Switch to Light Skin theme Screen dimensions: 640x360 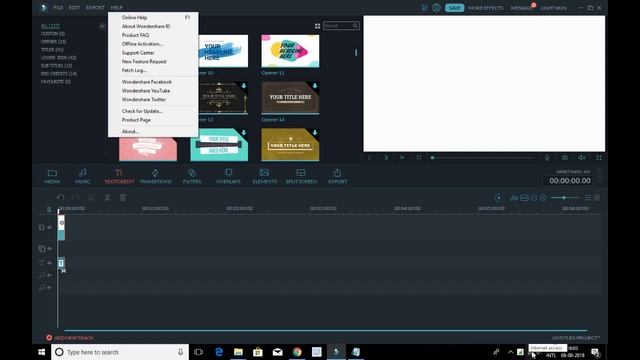[x=553, y=8]
